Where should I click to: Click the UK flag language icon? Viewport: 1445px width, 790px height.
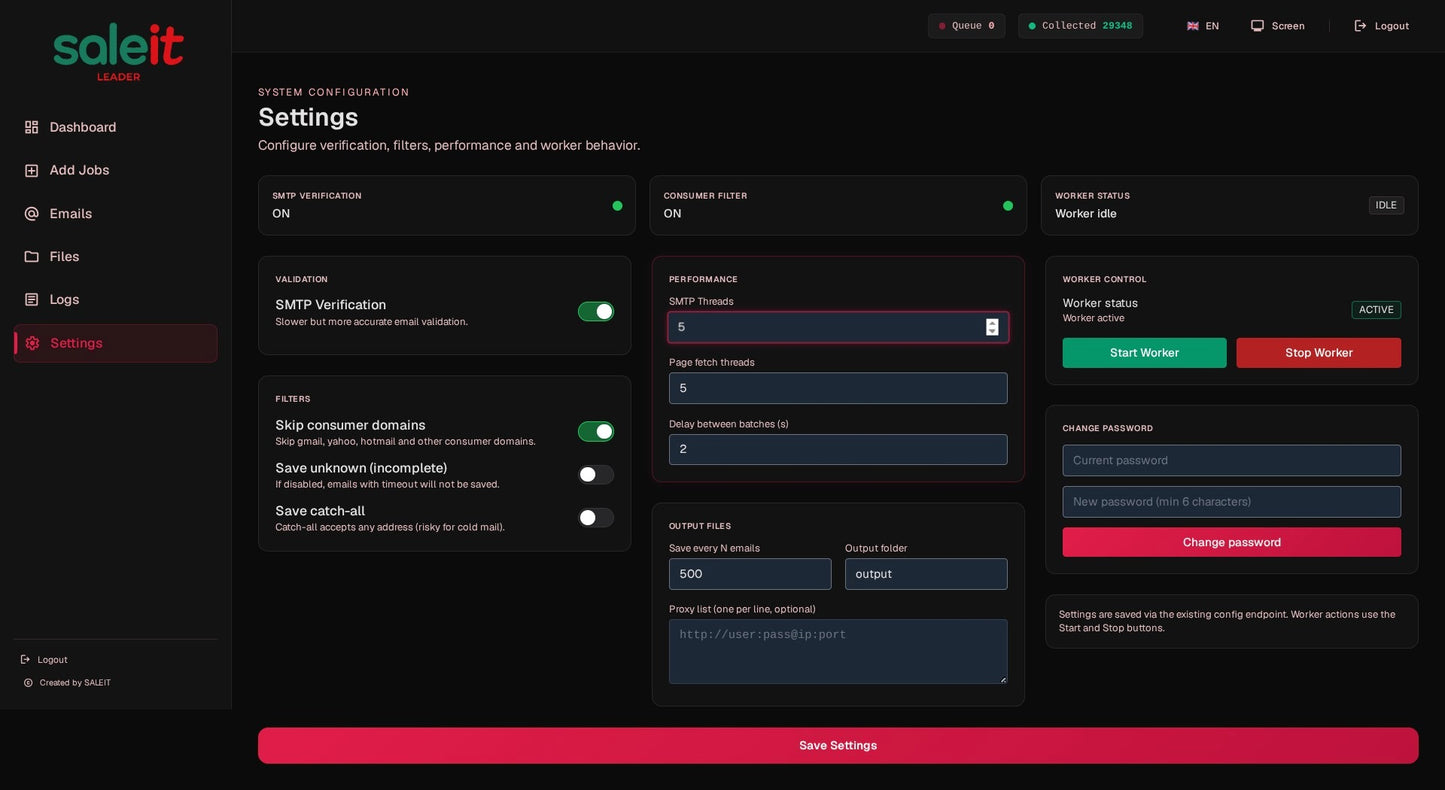coord(1193,26)
